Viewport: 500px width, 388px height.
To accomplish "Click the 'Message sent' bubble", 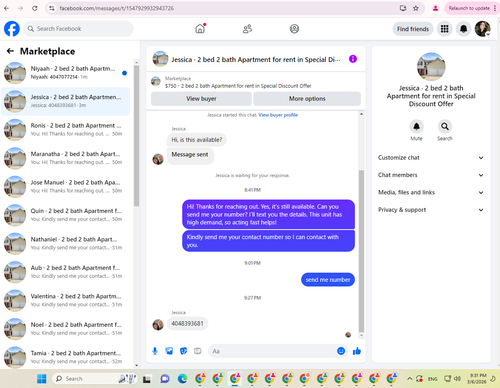I will pyautogui.click(x=190, y=155).
